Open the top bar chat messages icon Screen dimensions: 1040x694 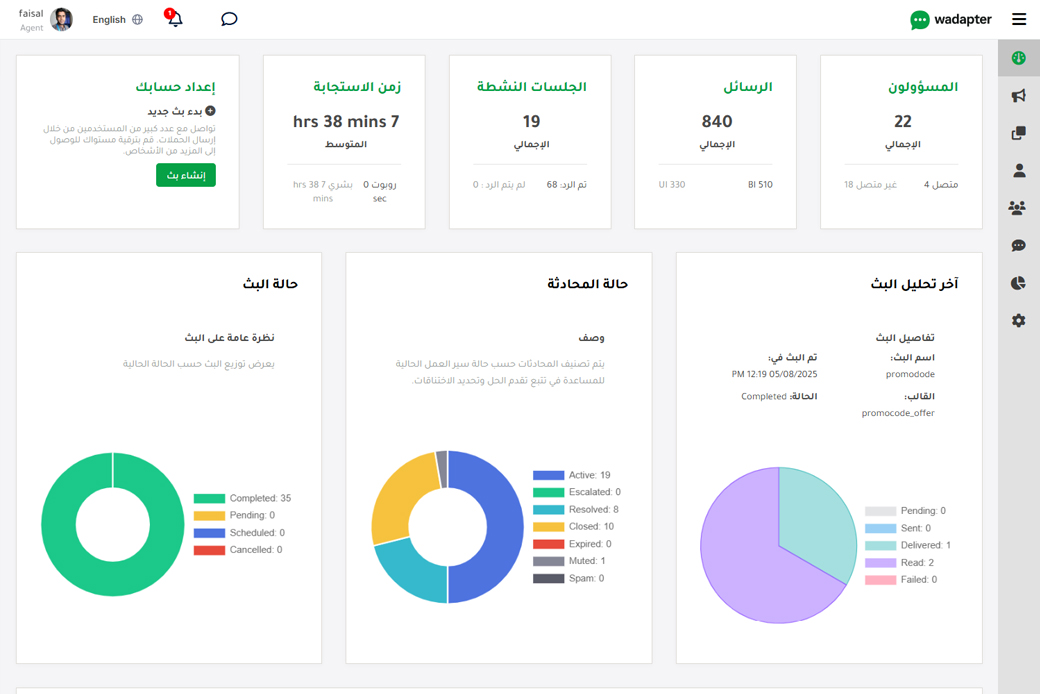point(229,19)
